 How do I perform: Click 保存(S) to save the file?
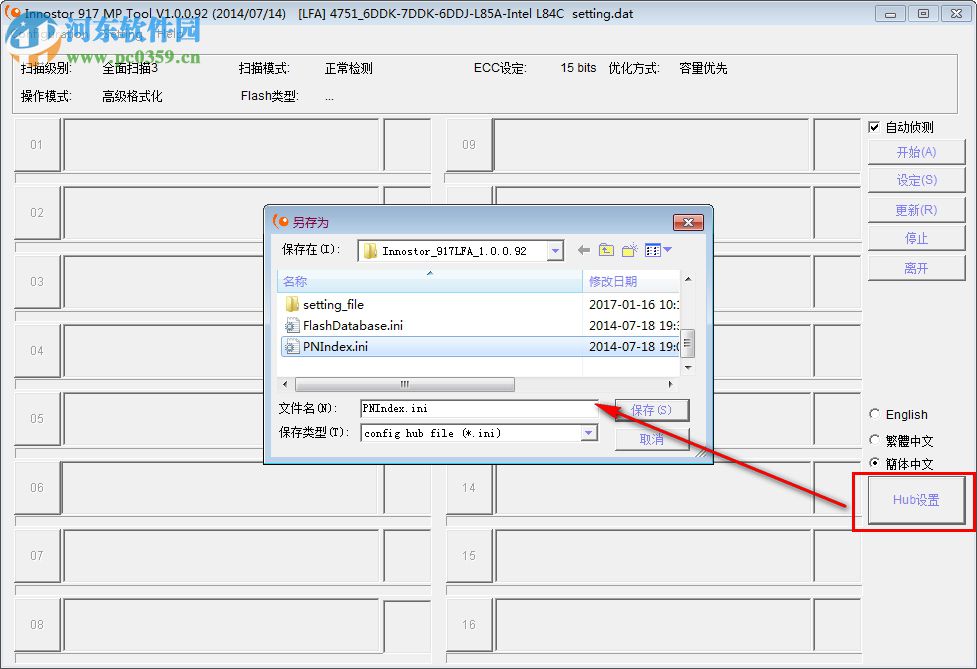(x=652, y=410)
